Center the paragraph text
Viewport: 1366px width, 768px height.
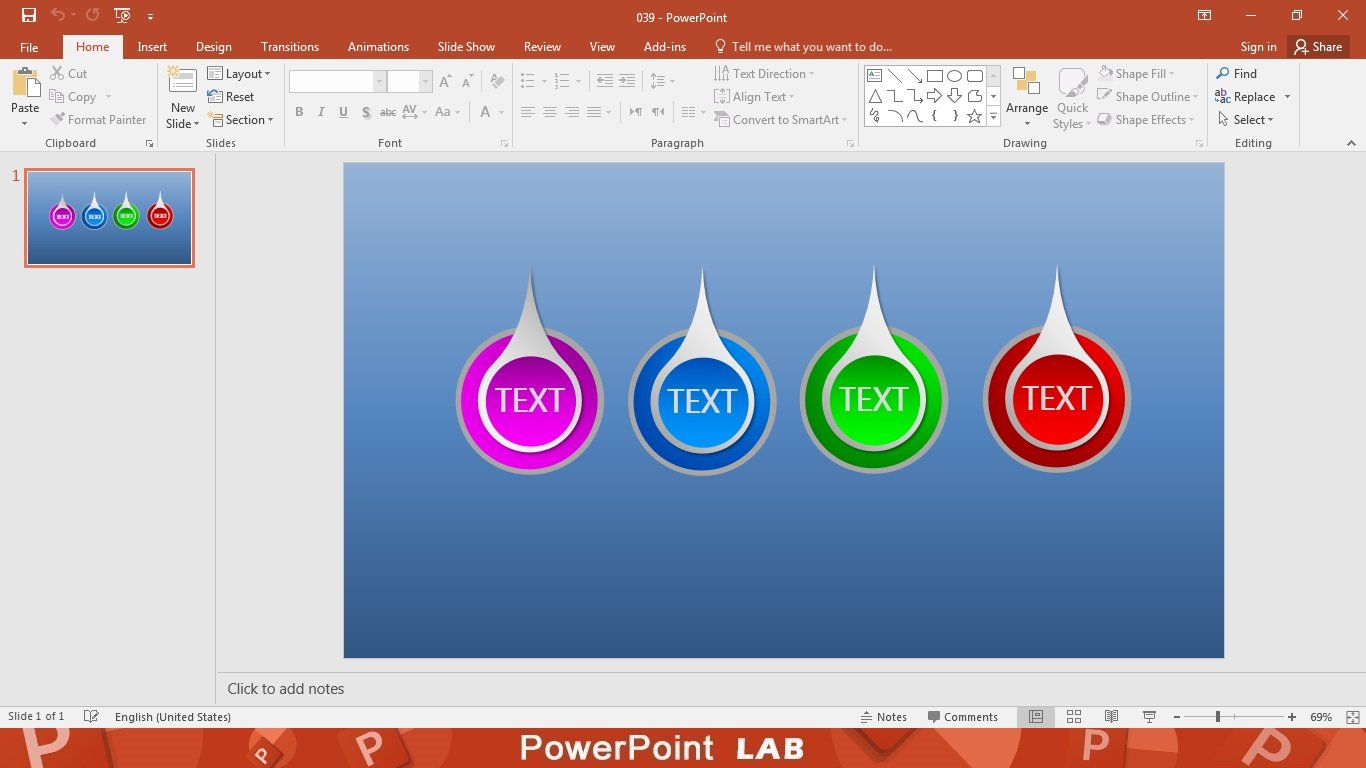pyautogui.click(x=550, y=112)
